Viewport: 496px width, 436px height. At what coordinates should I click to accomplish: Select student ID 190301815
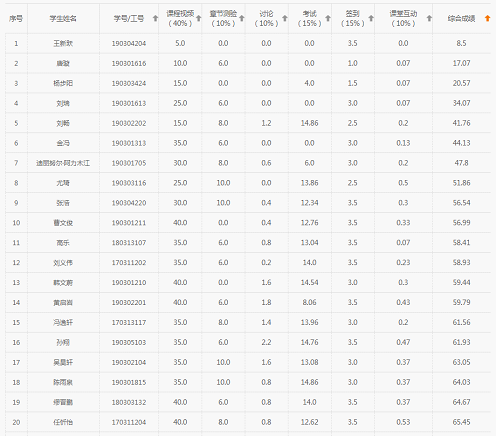129,382
